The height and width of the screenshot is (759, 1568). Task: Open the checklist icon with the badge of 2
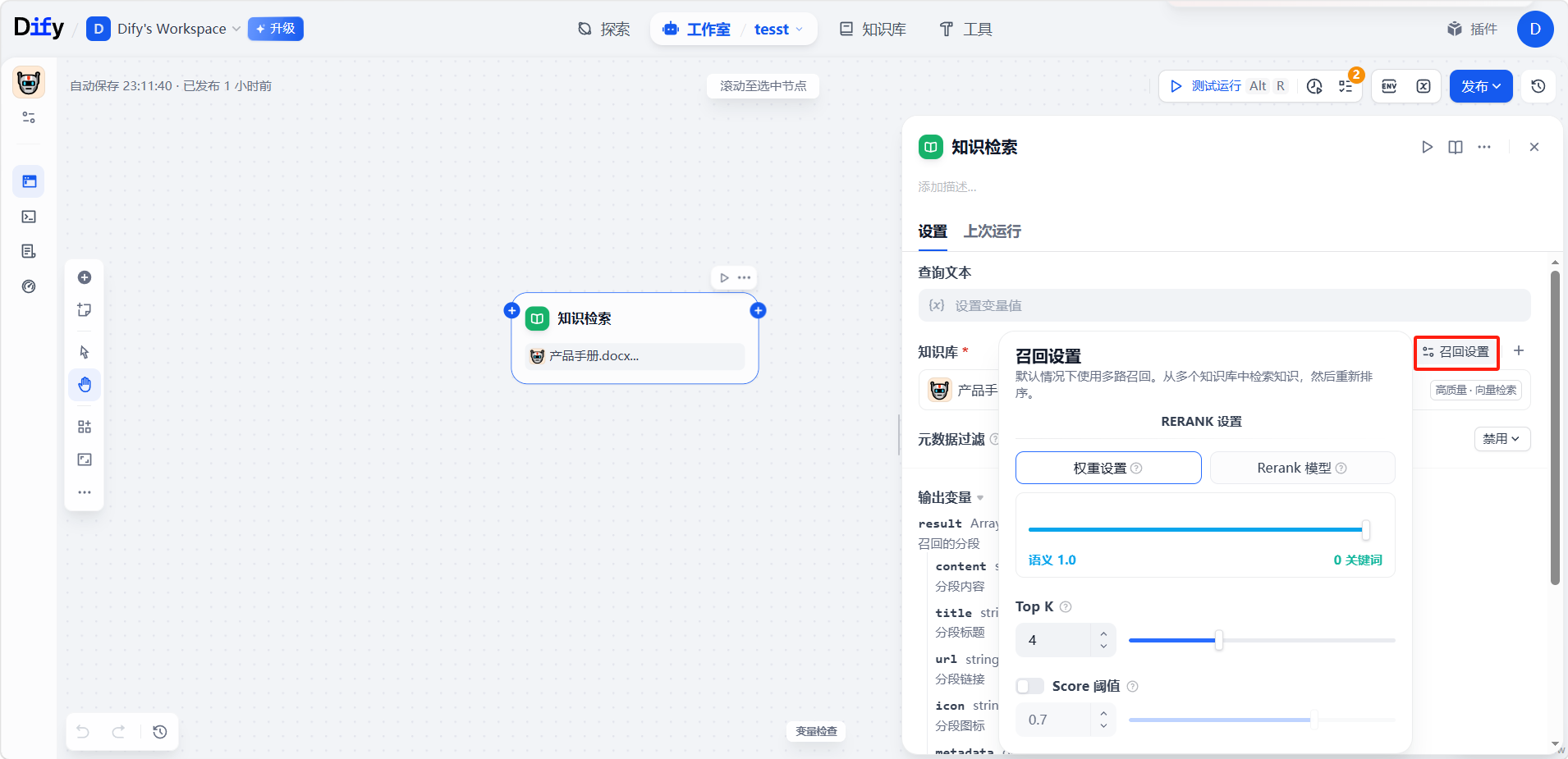tap(1346, 86)
